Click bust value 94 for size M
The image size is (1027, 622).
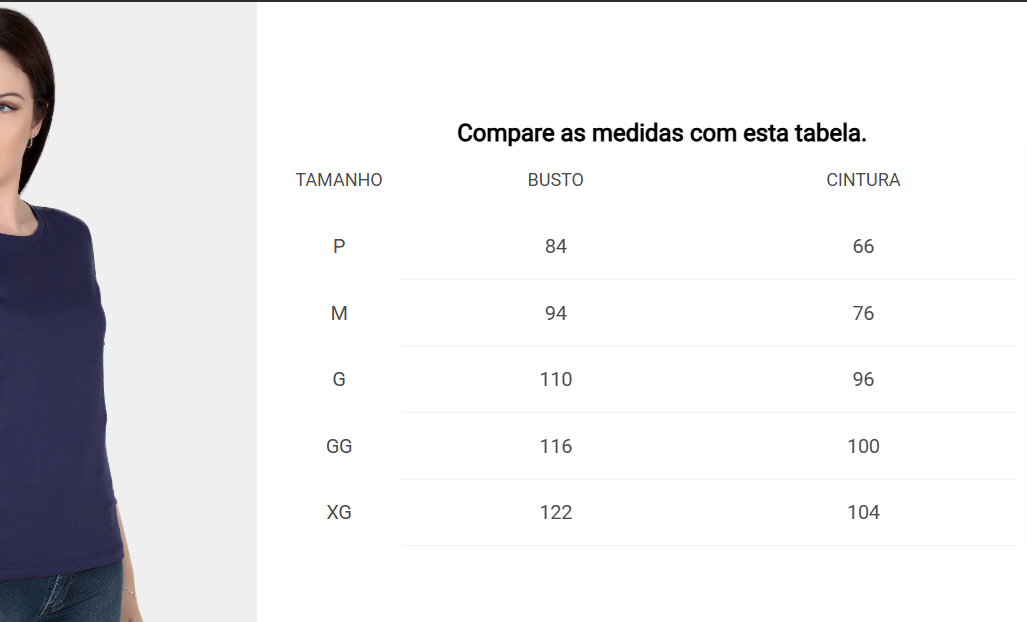(555, 314)
